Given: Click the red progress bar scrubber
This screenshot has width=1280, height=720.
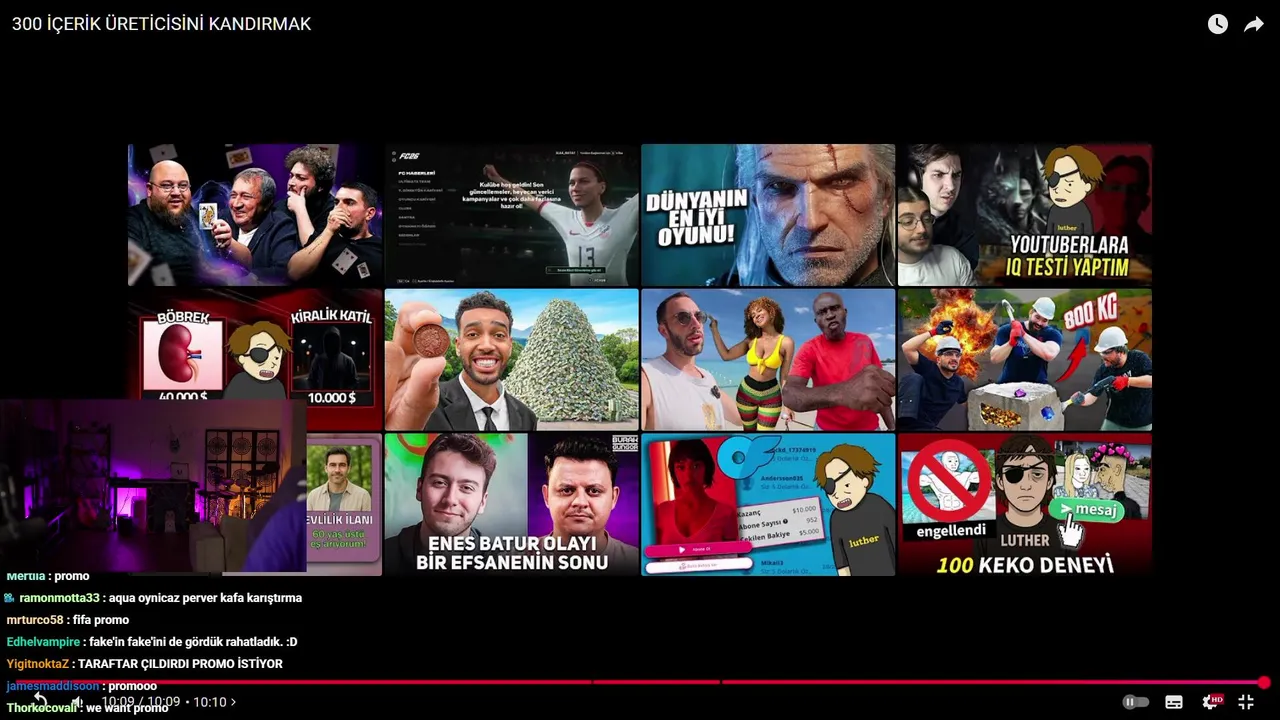Looking at the screenshot, I should (x=1264, y=683).
